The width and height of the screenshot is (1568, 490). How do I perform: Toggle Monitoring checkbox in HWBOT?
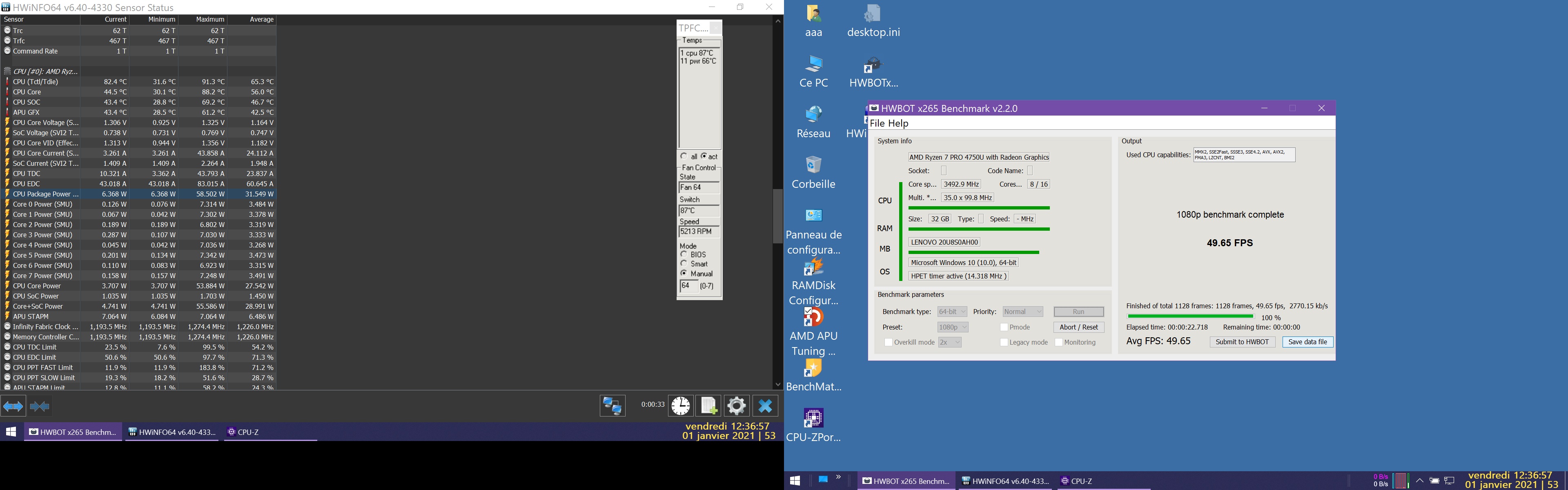1058,343
